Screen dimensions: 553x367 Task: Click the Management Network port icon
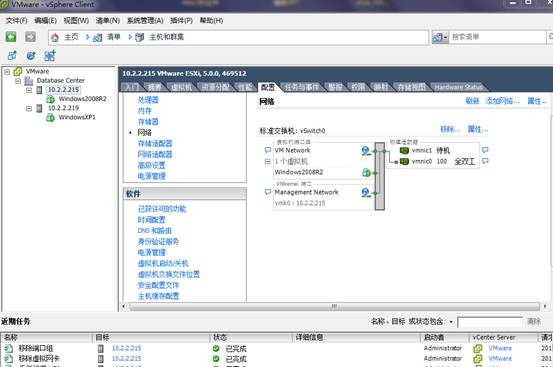pos(366,192)
